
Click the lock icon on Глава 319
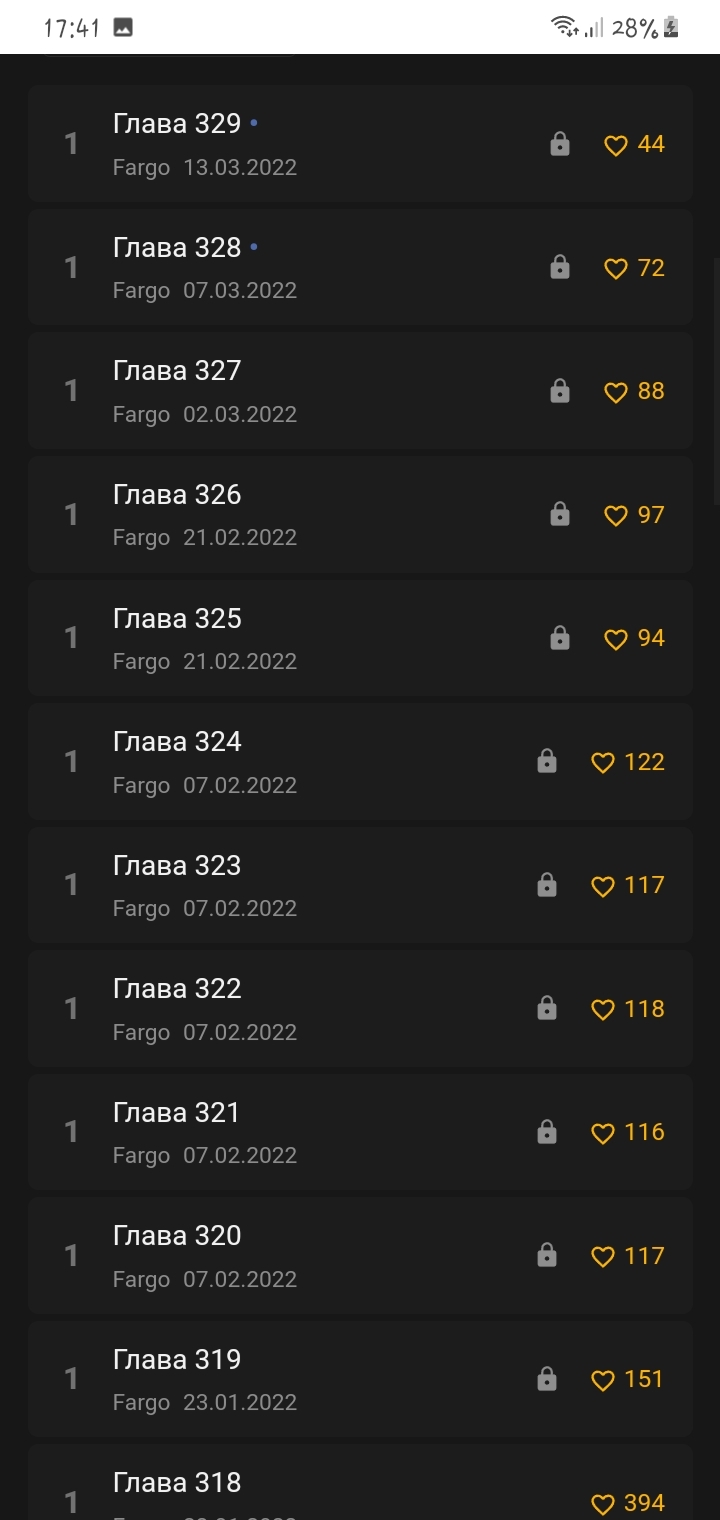(547, 1380)
